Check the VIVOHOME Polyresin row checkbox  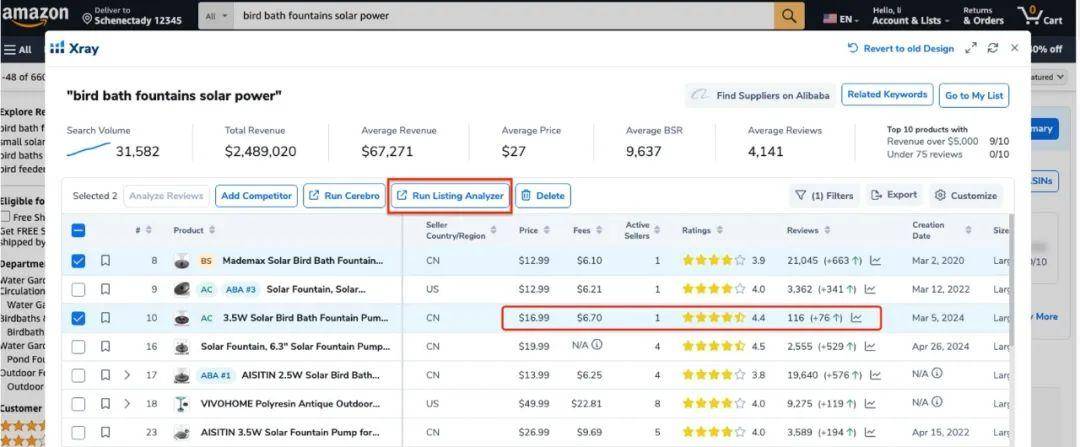(x=79, y=404)
